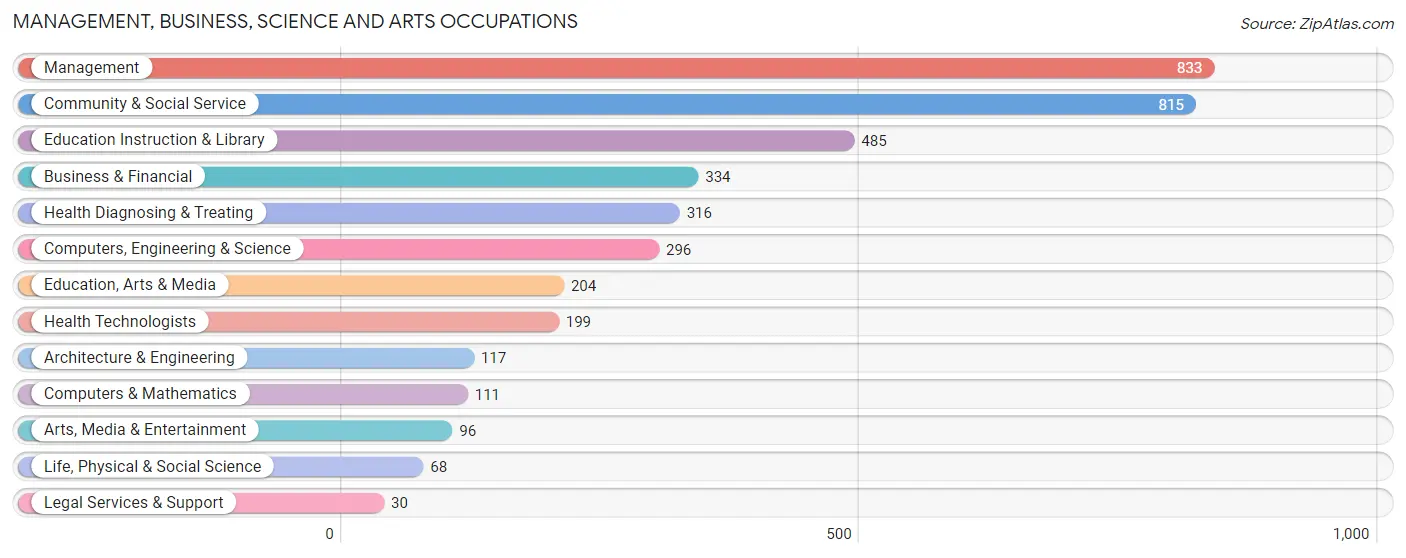Select Computers, Engineering & Science bar
The height and width of the screenshot is (558, 1406).
[339, 249]
